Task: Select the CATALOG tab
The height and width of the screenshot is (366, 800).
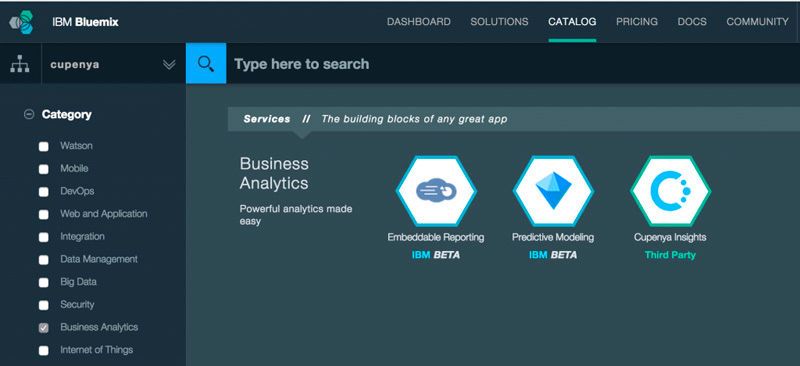Action: [x=572, y=22]
